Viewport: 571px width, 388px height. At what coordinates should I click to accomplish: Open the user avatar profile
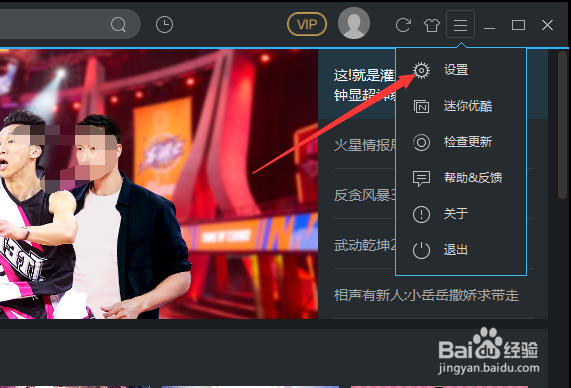pos(354,23)
